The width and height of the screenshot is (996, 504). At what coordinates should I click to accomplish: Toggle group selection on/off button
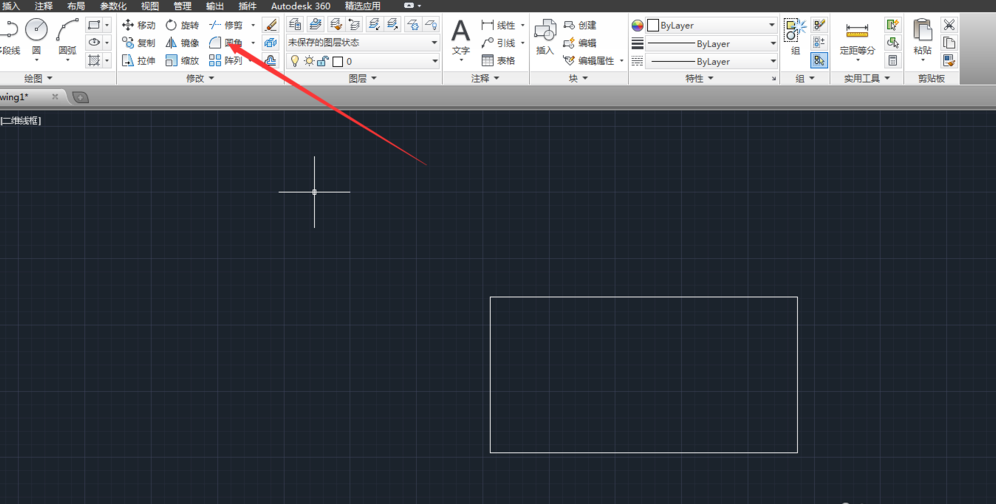point(819,61)
